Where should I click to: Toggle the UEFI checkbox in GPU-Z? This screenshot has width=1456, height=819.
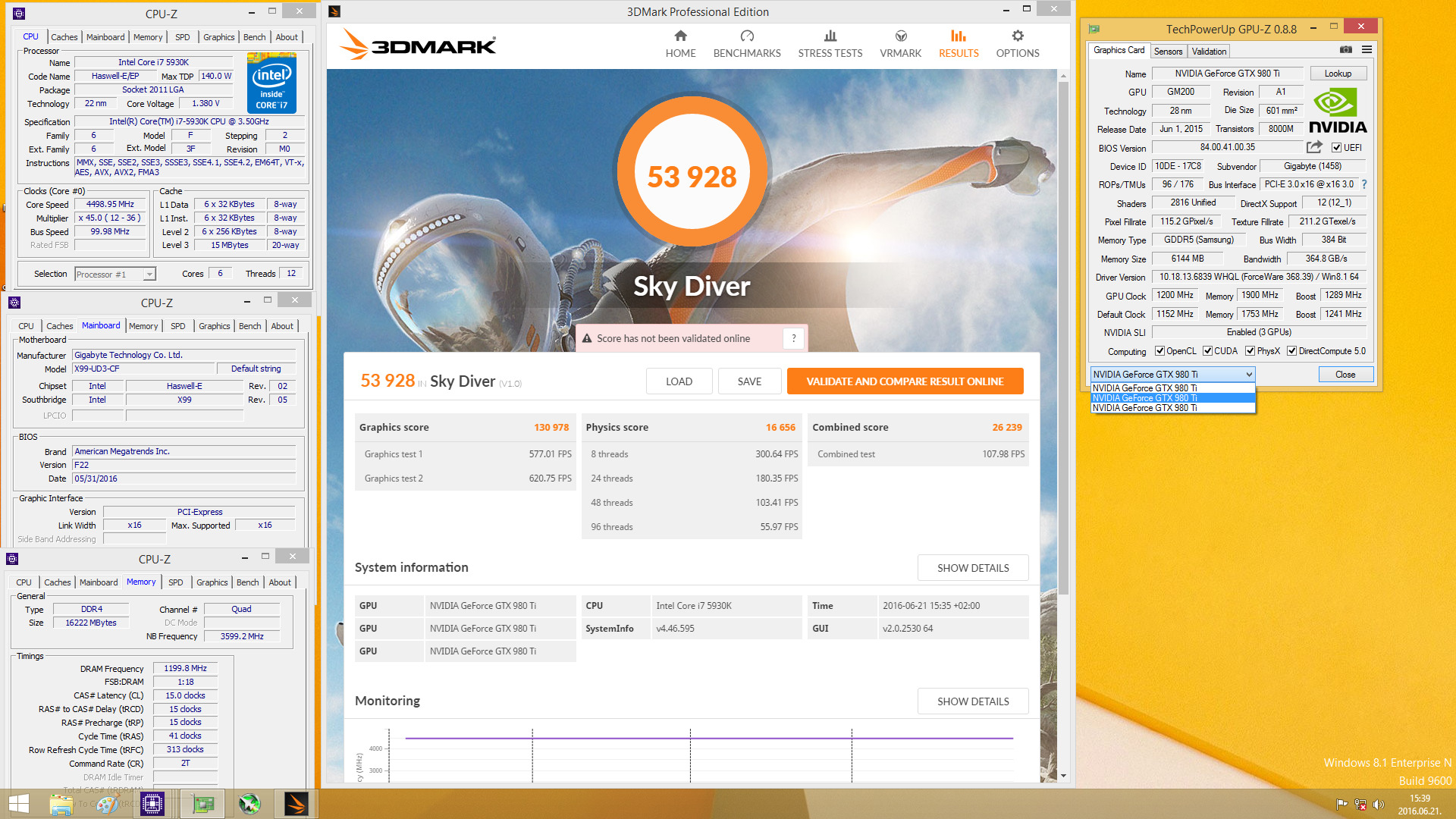click(1336, 148)
